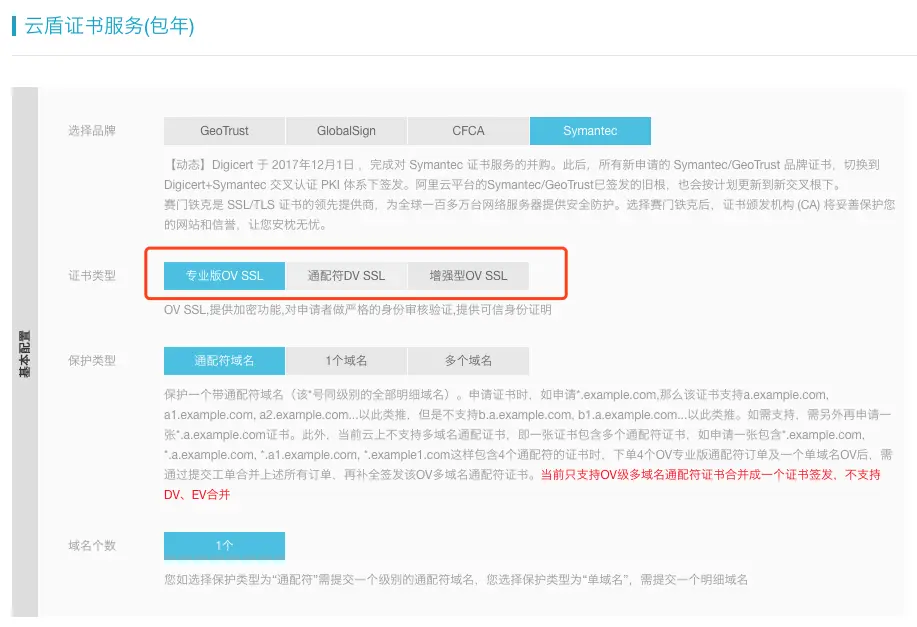Click the 赛门铁克是 SSL/TLS description line

(x=529, y=214)
